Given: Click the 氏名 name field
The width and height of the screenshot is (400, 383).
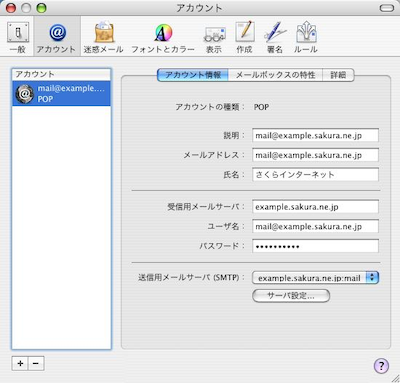Looking at the screenshot, I should (x=315, y=174).
